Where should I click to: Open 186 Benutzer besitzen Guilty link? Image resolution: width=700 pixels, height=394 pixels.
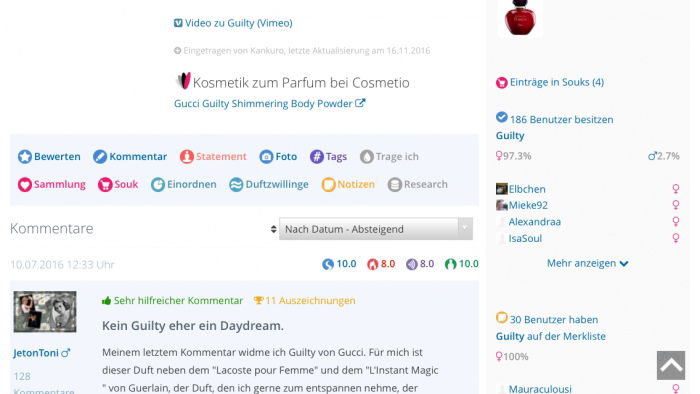555,128
